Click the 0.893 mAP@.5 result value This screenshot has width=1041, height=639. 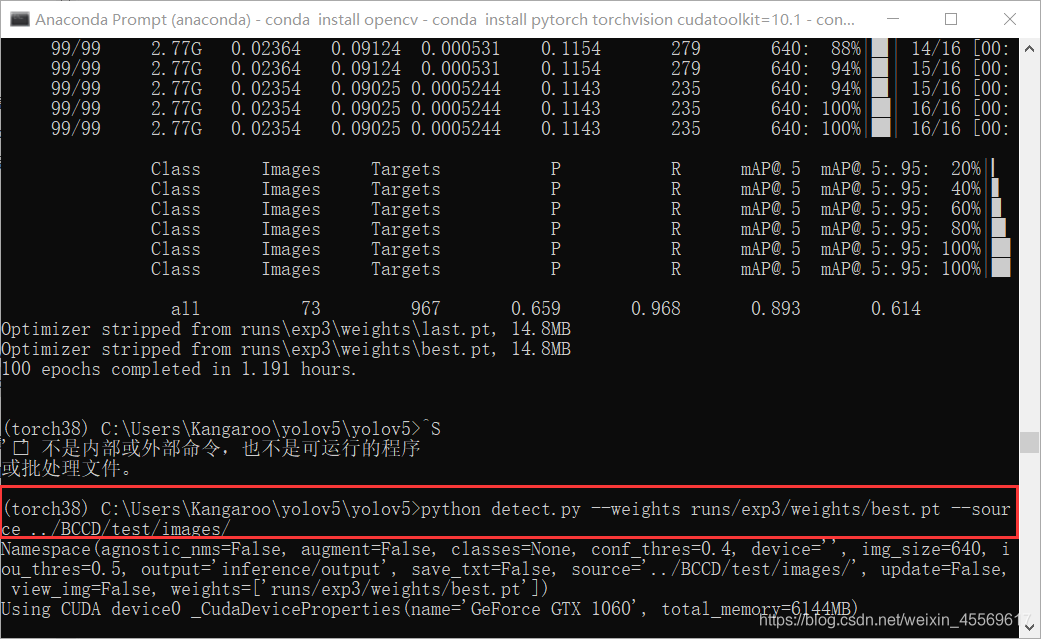click(775, 309)
